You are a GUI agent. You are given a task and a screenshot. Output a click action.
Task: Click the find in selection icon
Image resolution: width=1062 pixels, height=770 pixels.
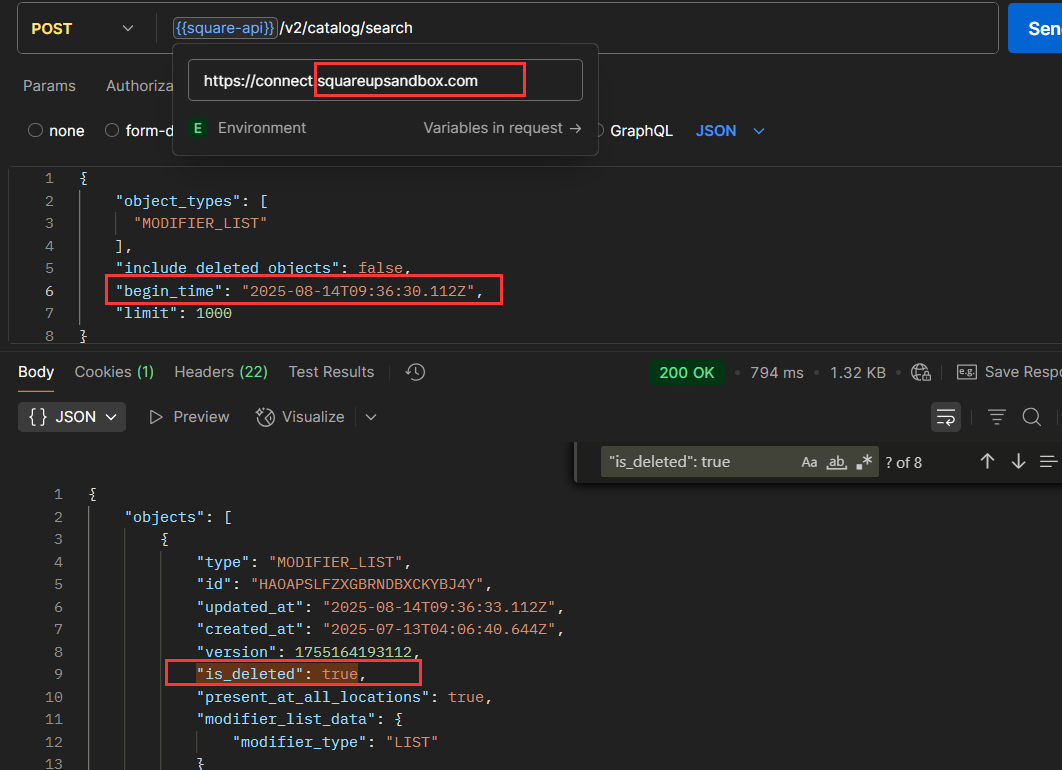coord(1048,462)
